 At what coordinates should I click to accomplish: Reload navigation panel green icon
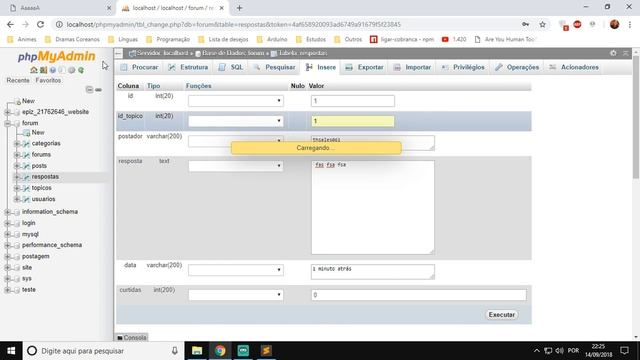pyautogui.click(x=81, y=70)
